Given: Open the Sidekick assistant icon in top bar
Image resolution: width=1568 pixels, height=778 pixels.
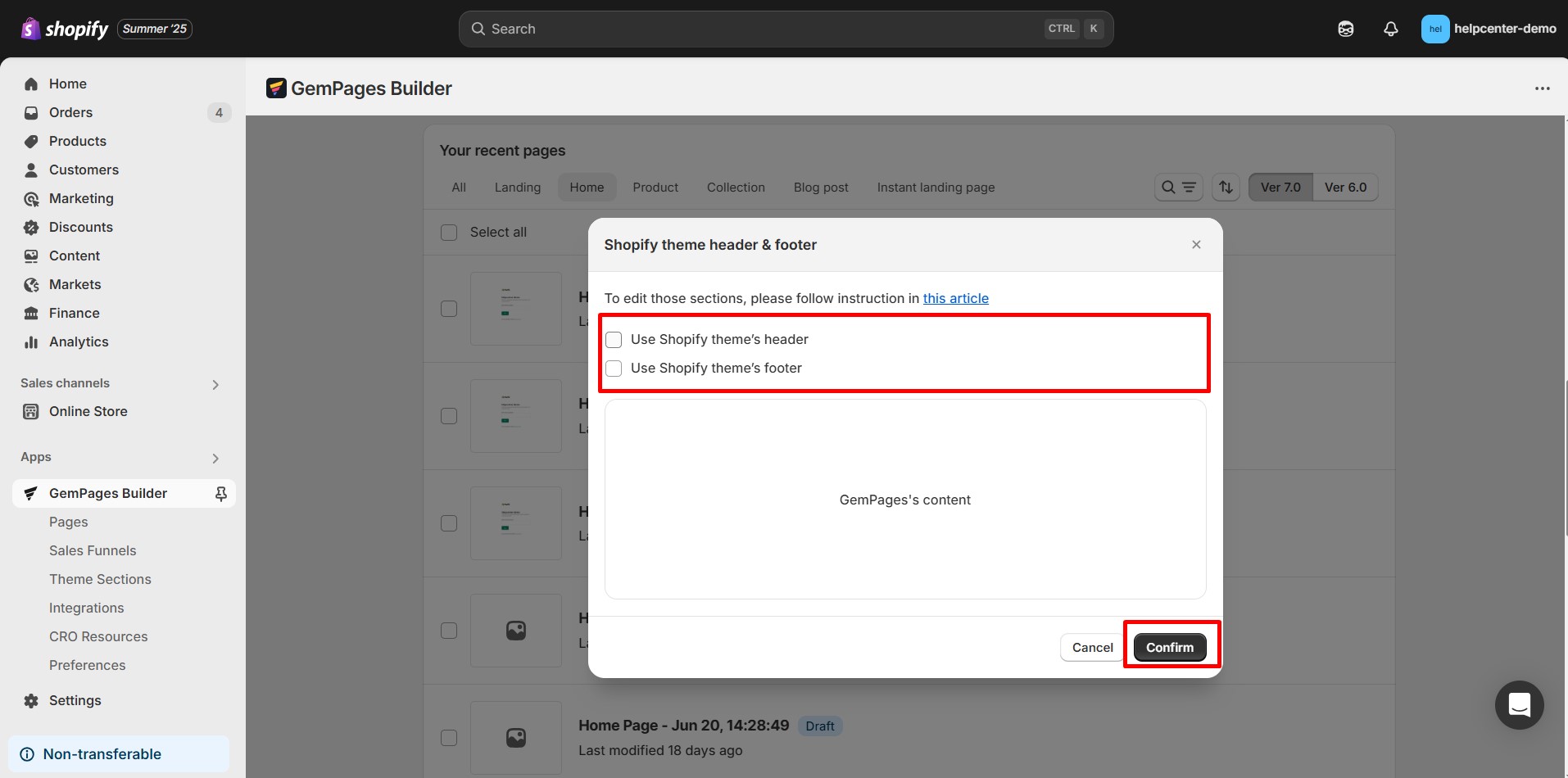Looking at the screenshot, I should click(x=1345, y=29).
